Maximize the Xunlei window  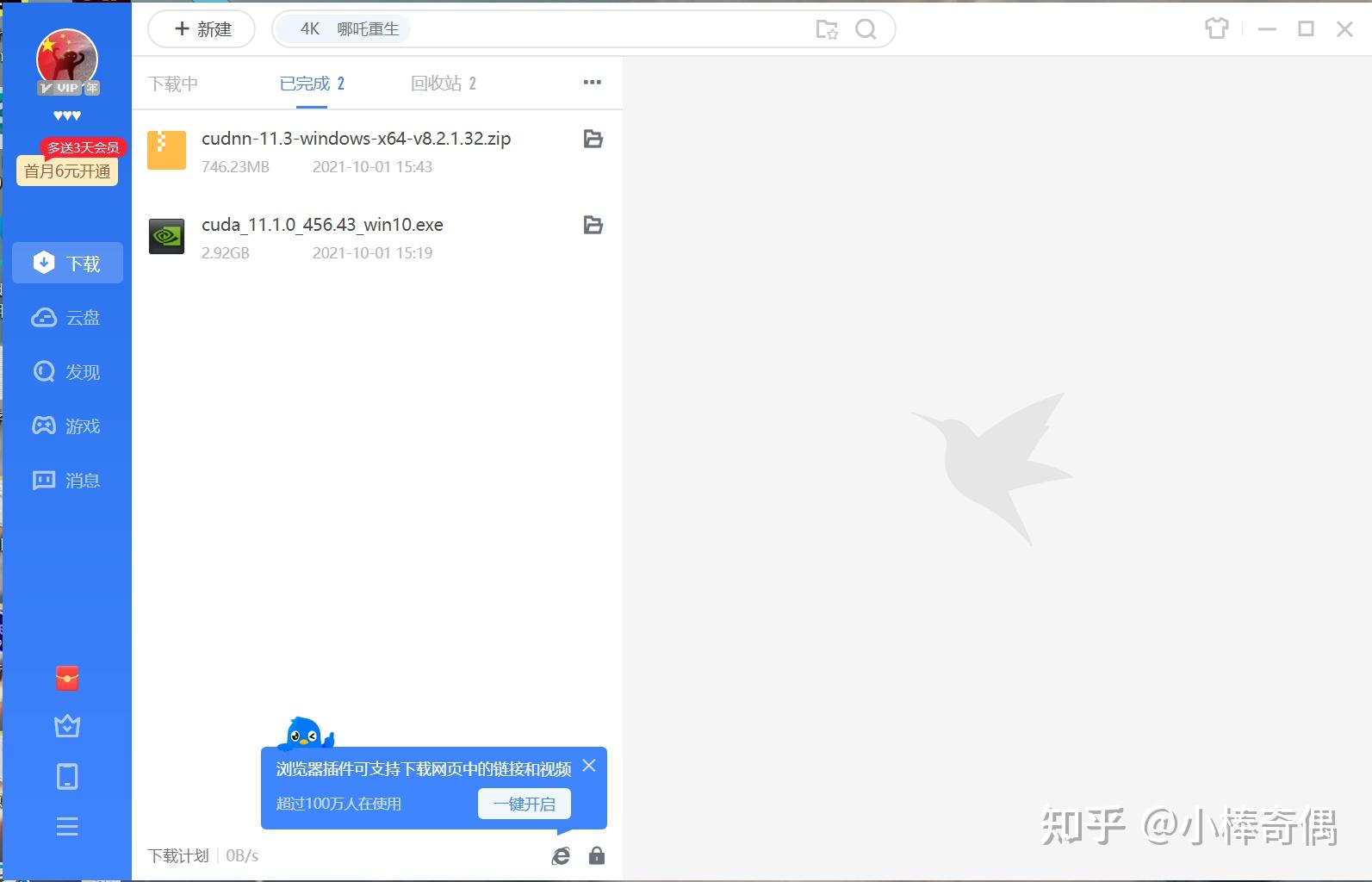click(x=1306, y=29)
